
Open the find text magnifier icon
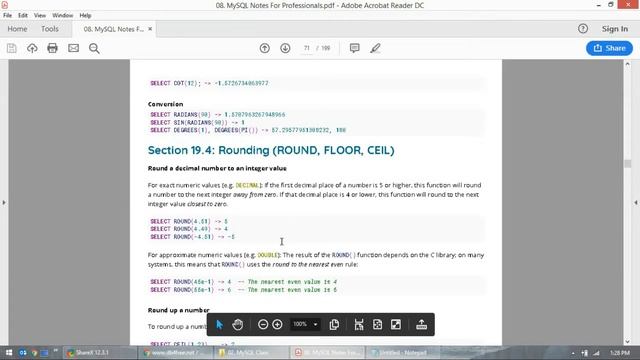click(x=94, y=48)
